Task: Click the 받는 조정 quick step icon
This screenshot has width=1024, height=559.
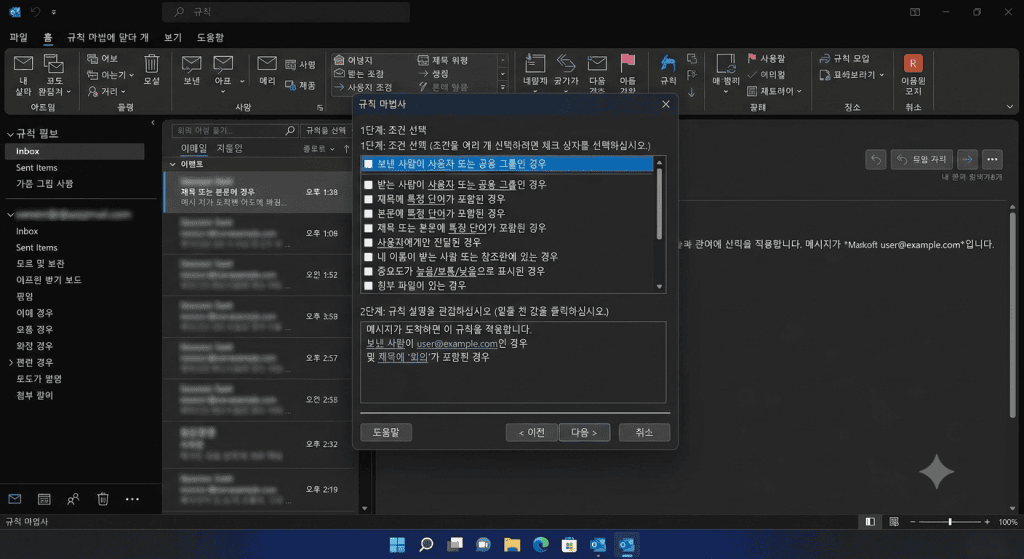Action: pos(339,73)
